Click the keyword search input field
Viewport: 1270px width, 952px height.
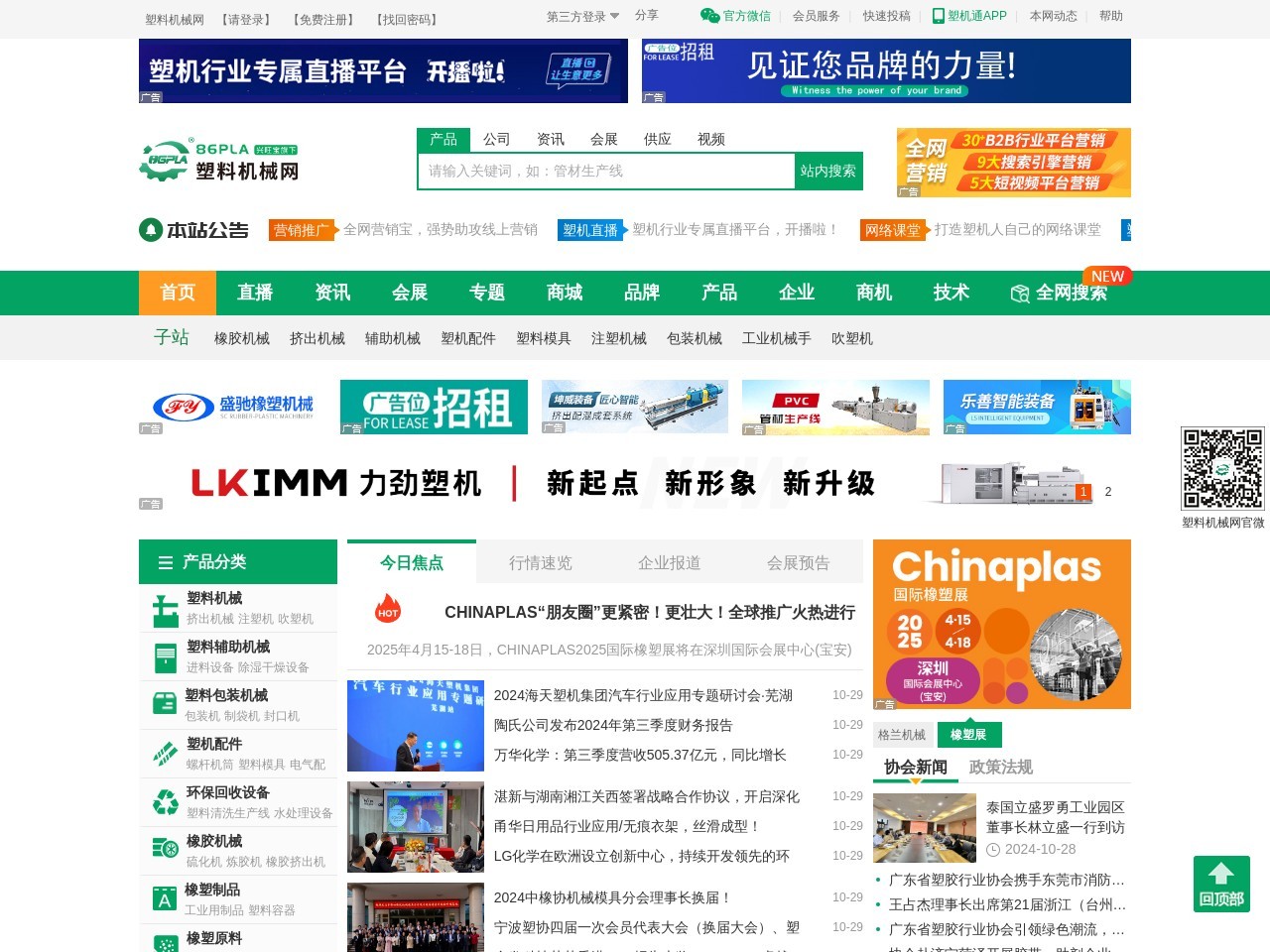click(x=606, y=172)
